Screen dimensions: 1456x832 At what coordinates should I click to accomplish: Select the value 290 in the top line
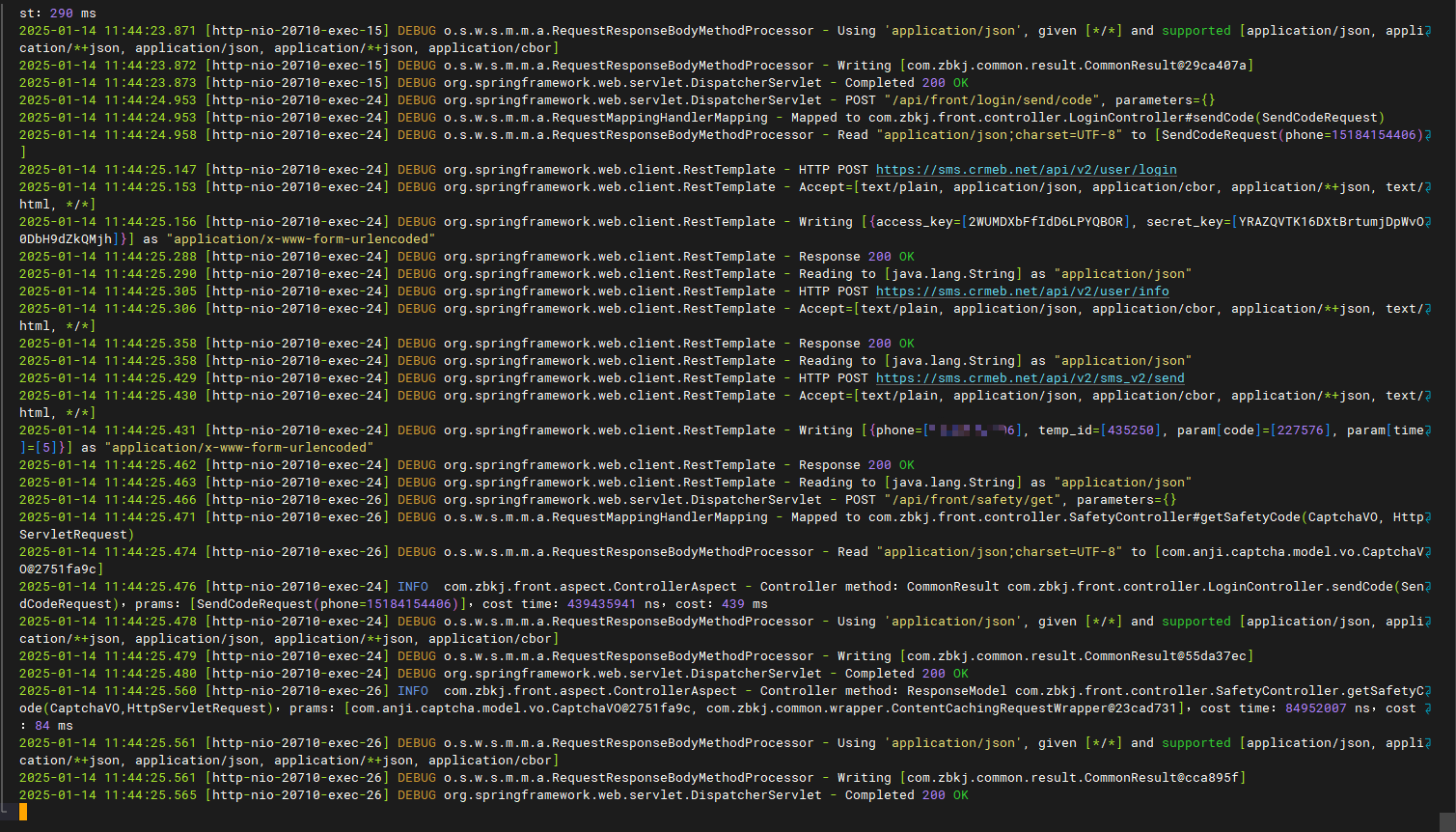(61, 14)
